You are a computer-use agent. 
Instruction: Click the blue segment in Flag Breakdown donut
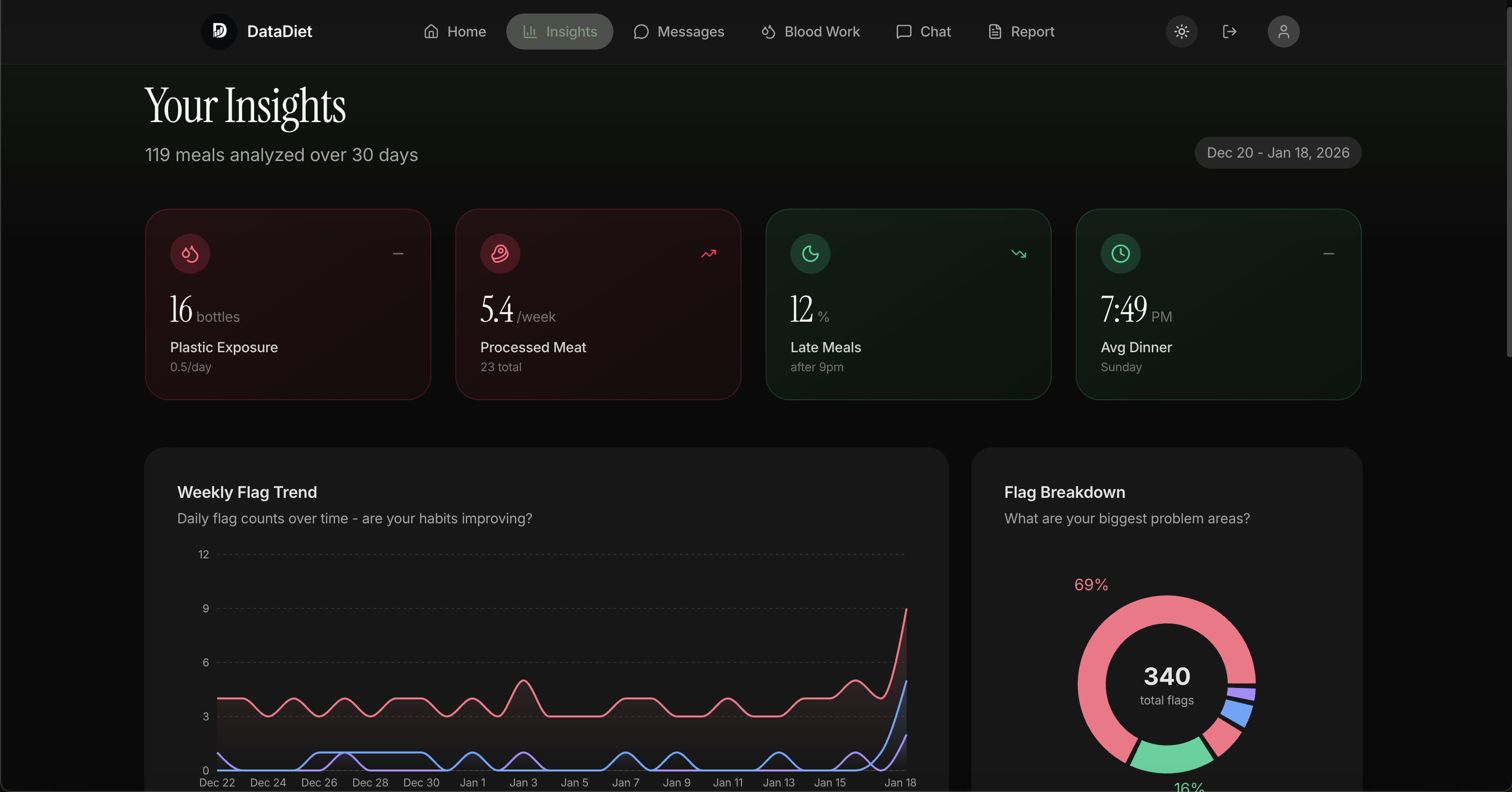tap(1238, 712)
